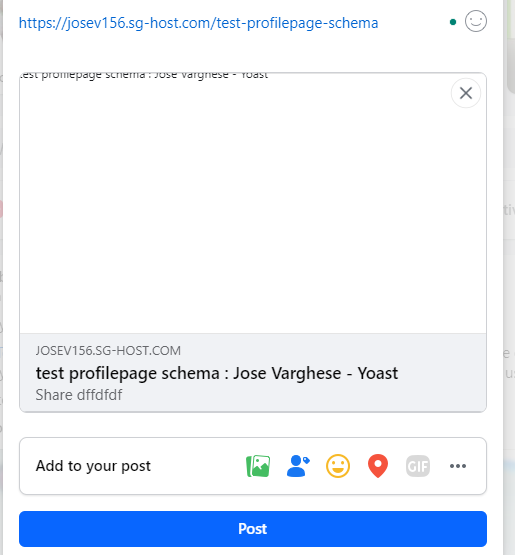This screenshot has width=515, height=555.
Task: Show more post options via three dots
Action: [458, 466]
